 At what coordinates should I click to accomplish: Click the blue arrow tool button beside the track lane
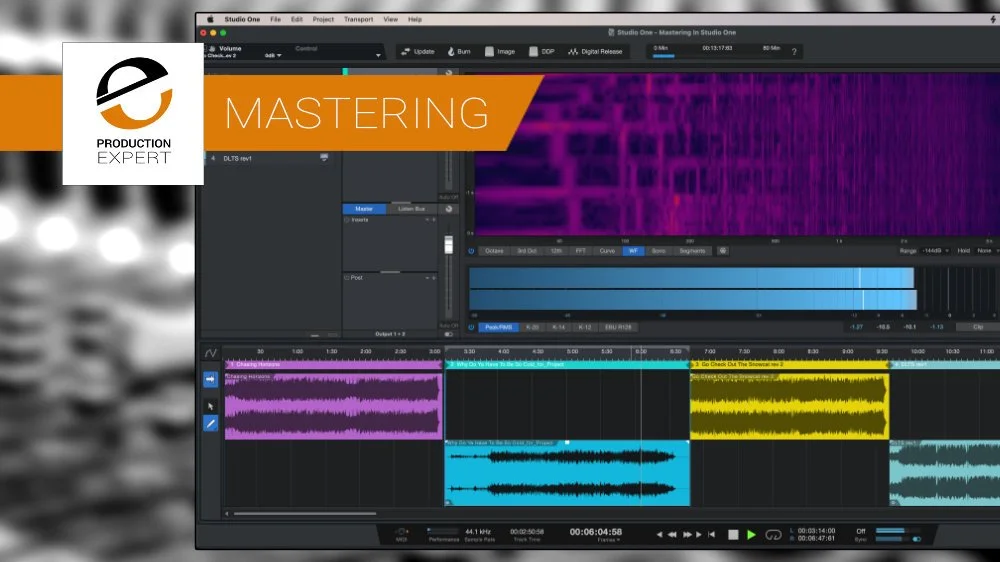(210, 379)
